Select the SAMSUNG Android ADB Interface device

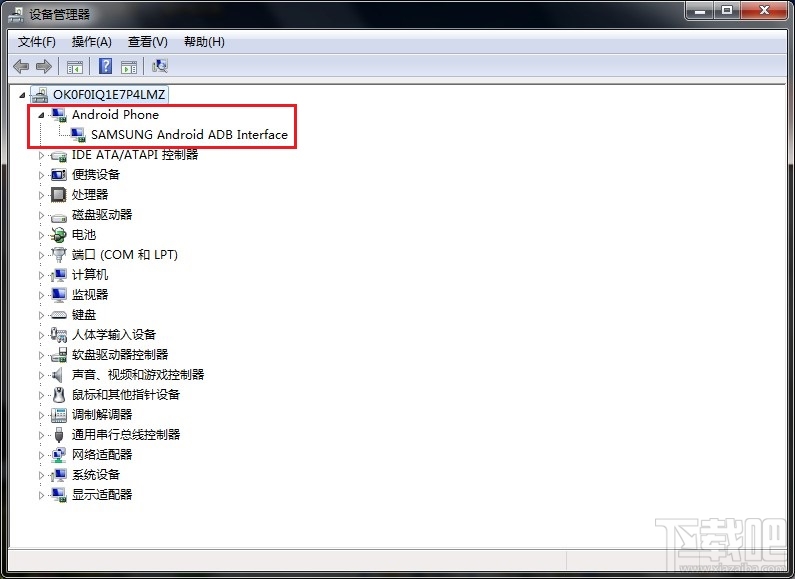point(189,134)
